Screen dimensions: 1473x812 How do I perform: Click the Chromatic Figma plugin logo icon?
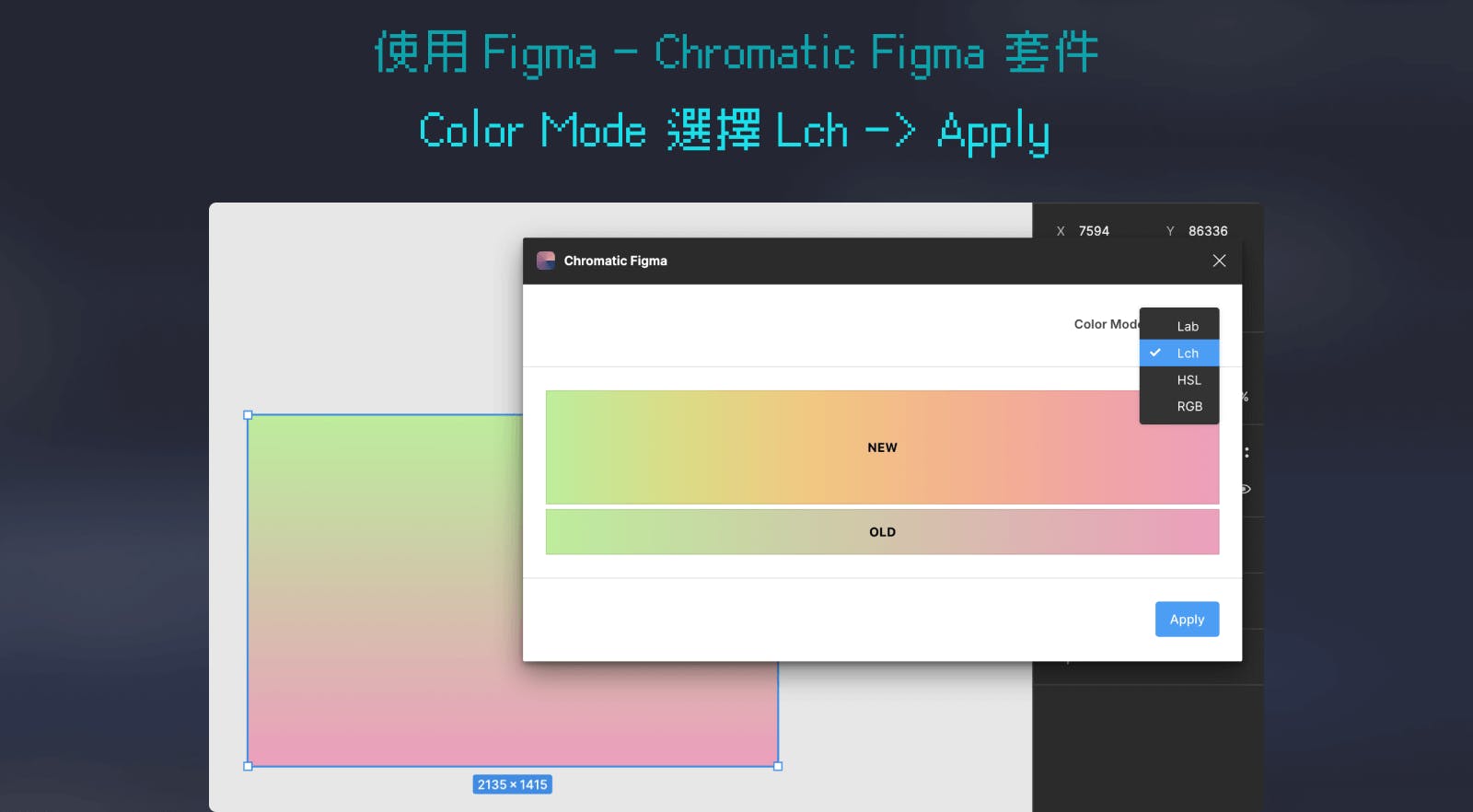(x=546, y=261)
